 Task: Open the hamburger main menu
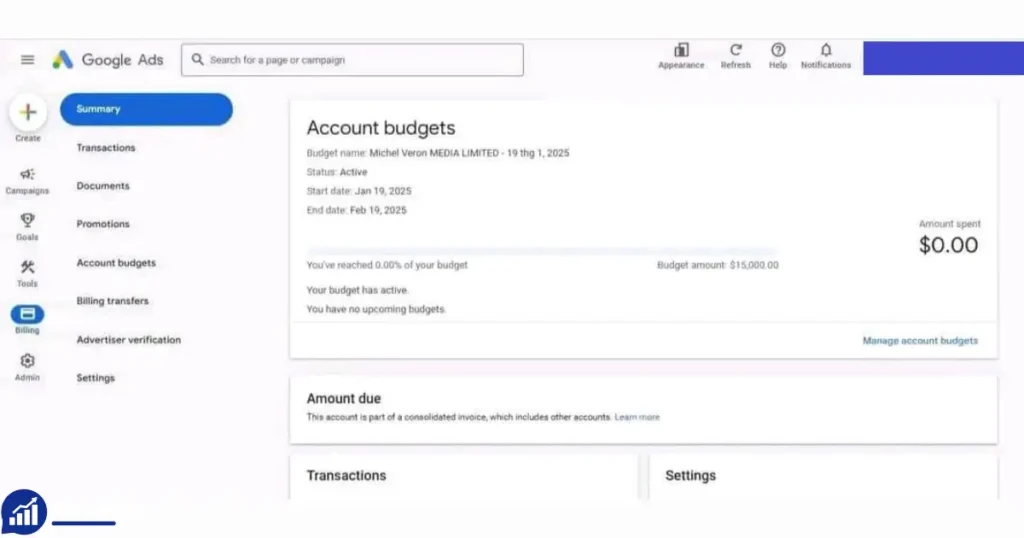(27, 60)
